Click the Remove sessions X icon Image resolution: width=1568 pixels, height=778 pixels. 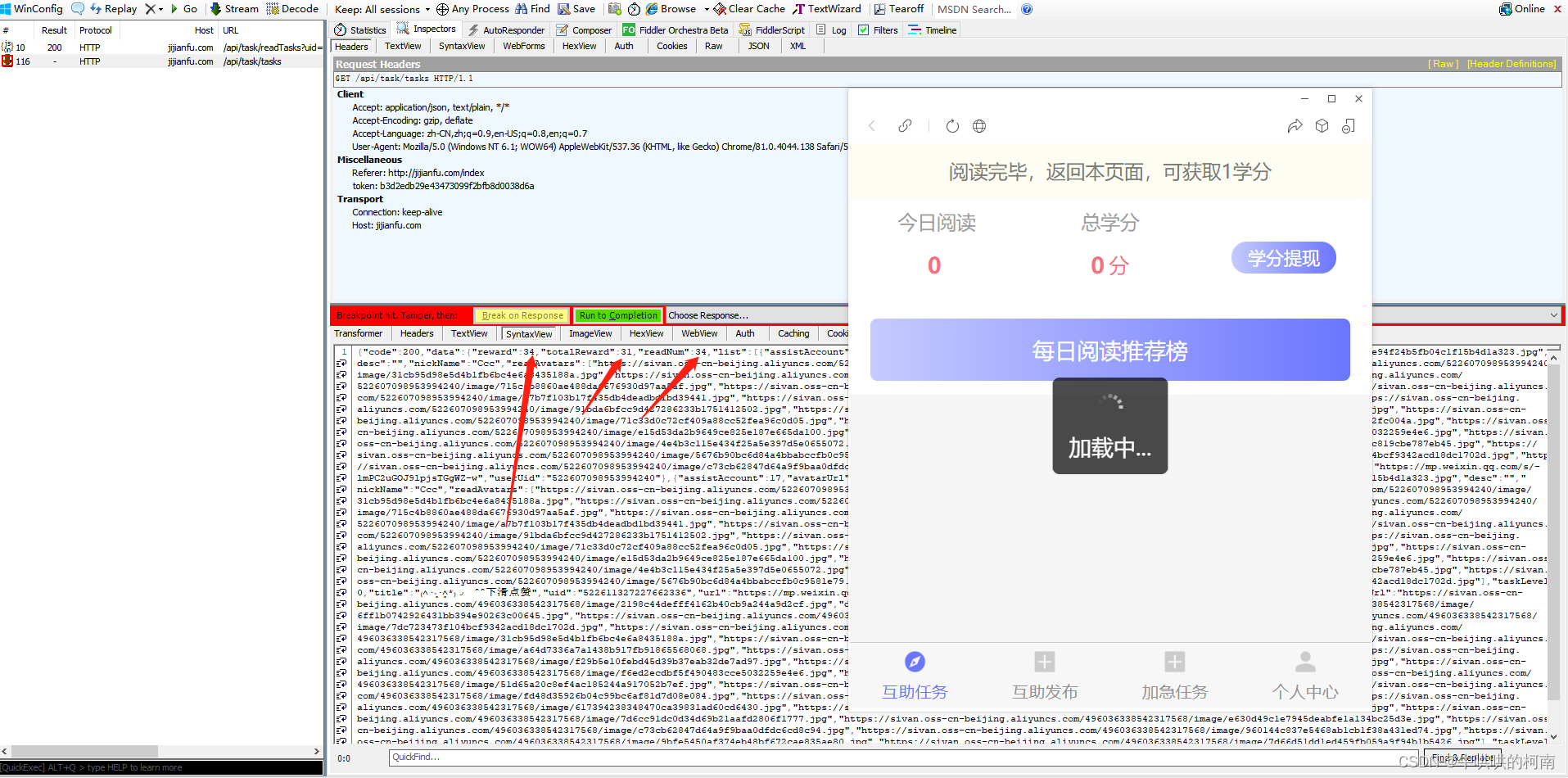[150, 9]
